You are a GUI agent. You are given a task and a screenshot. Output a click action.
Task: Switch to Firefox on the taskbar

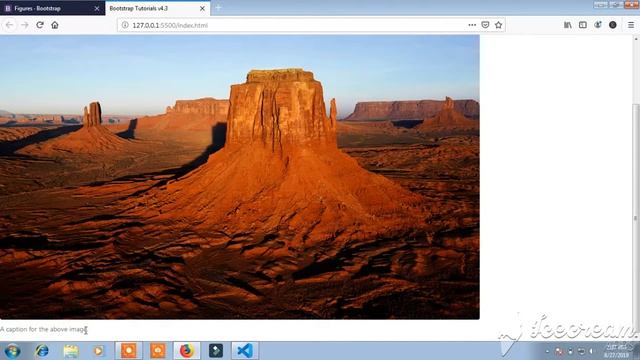187,351
